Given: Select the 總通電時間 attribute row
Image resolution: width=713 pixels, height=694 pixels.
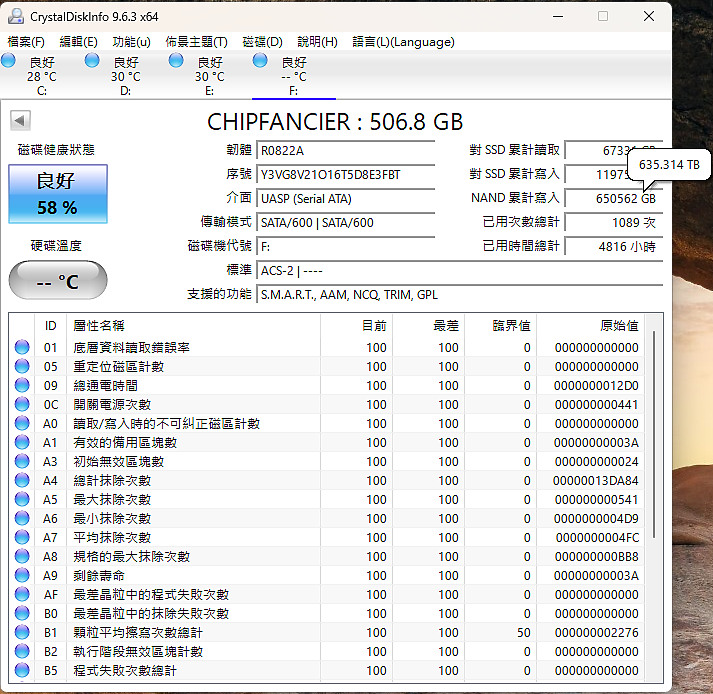Looking at the screenshot, I should [x=326, y=386].
